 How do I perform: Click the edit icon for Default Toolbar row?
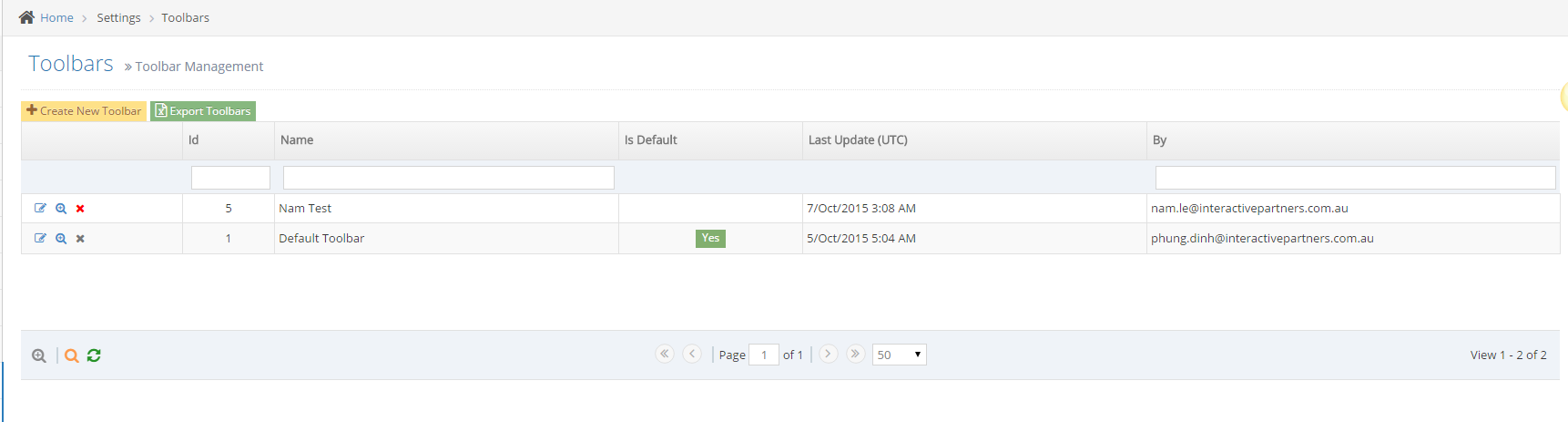[x=40, y=238]
